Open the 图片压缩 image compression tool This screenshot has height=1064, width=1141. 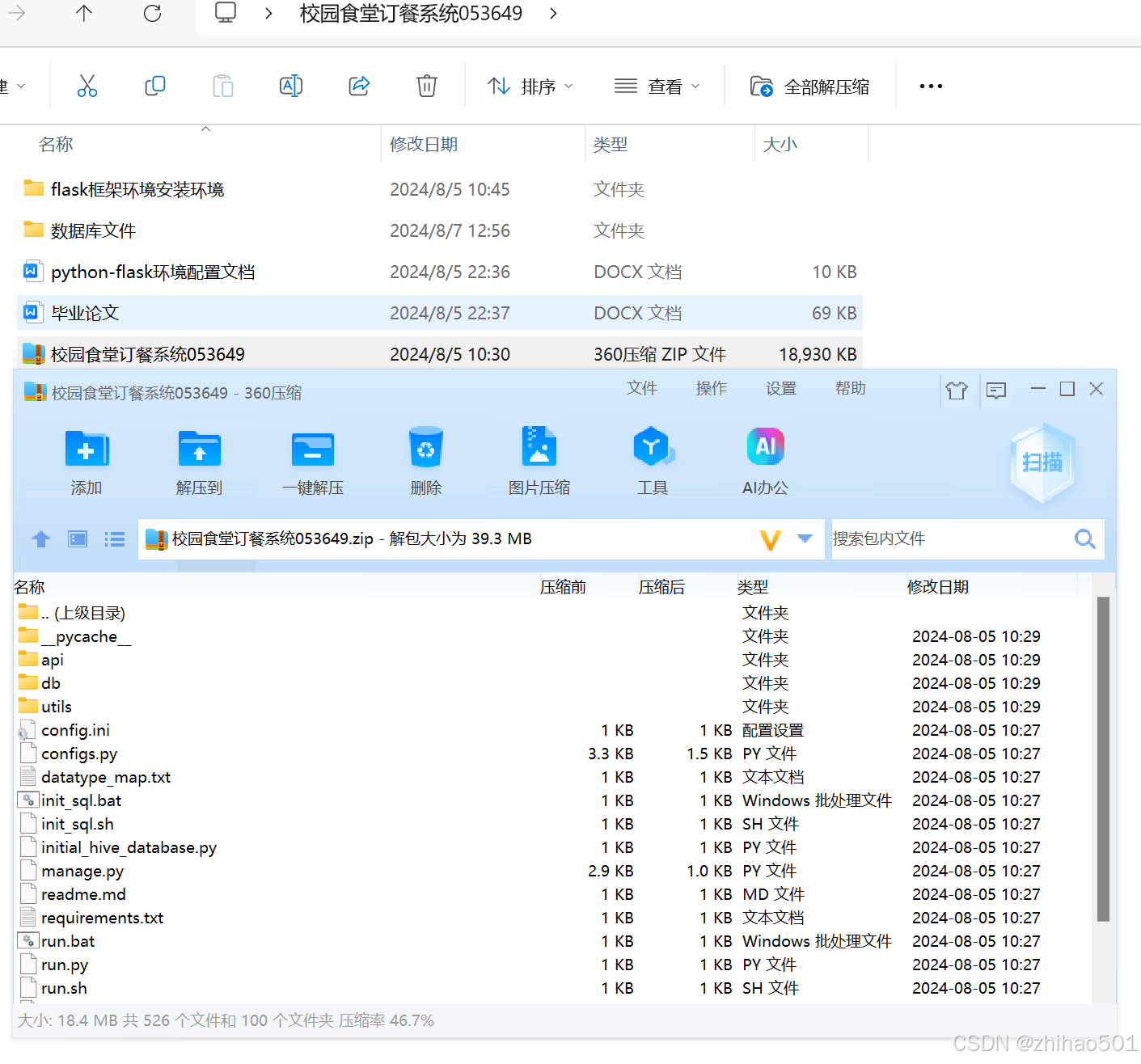coord(539,447)
